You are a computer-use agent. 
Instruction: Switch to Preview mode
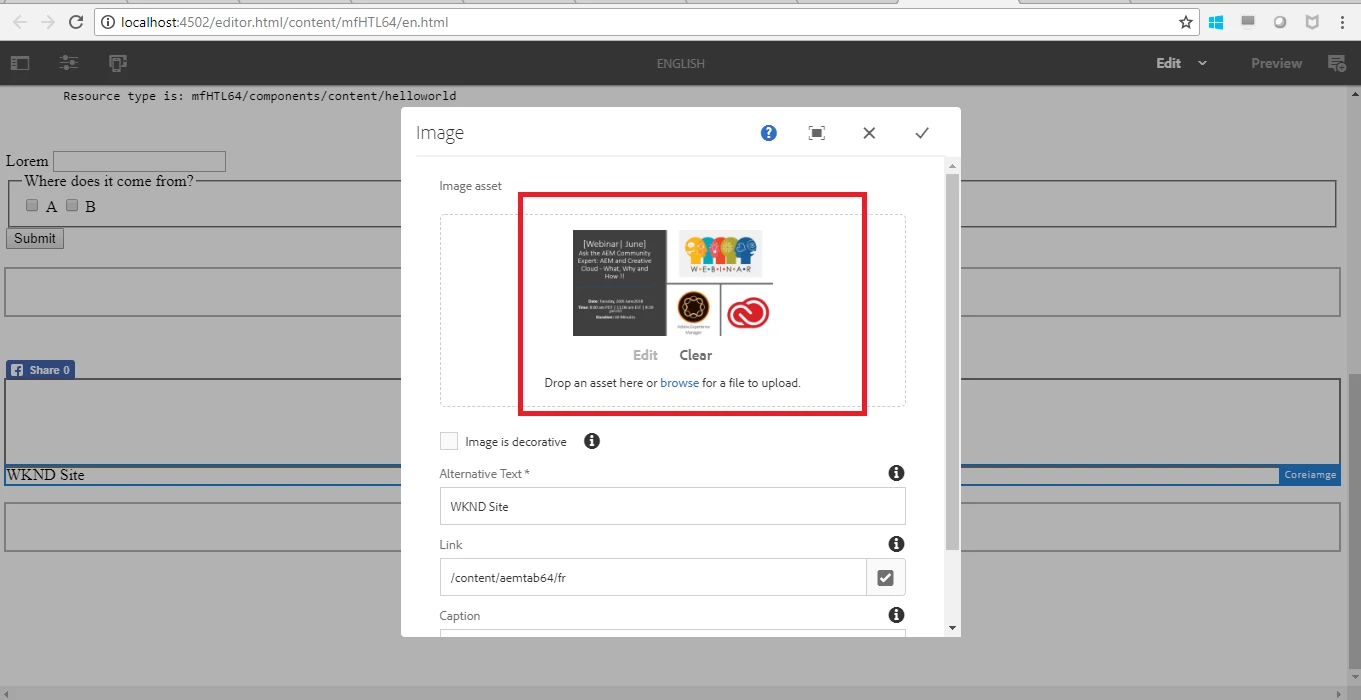click(x=1276, y=63)
